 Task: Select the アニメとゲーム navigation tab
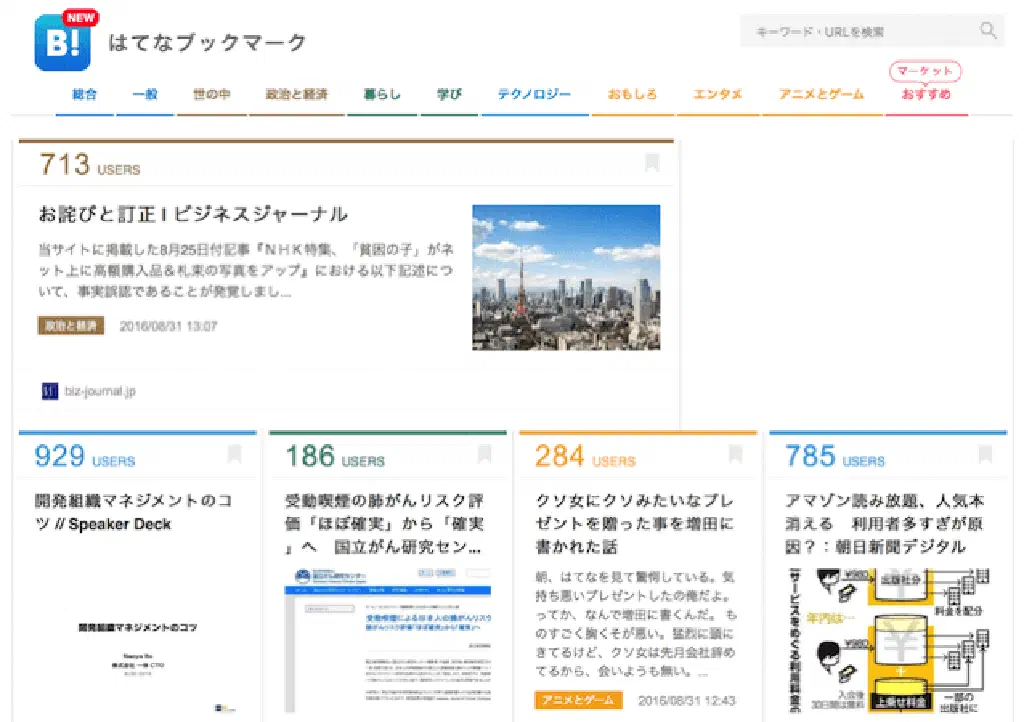(821, 95)
